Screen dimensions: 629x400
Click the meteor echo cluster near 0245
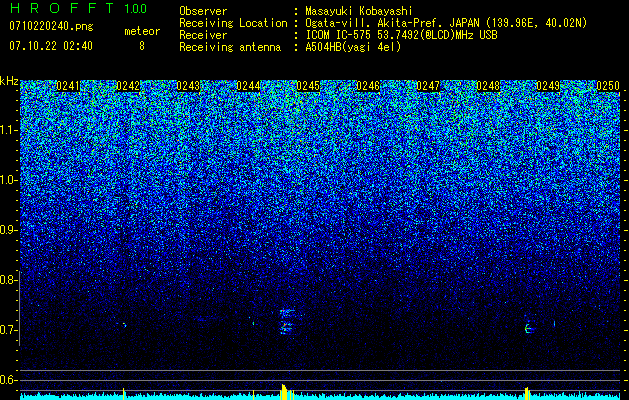click(287, 321)
